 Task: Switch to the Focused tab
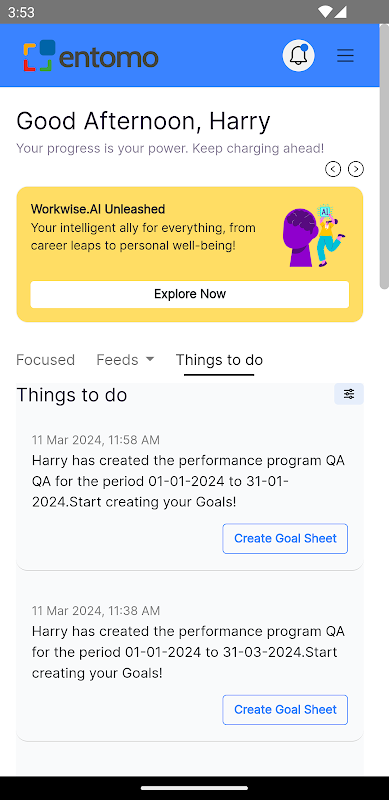click(x=45, y=360)
